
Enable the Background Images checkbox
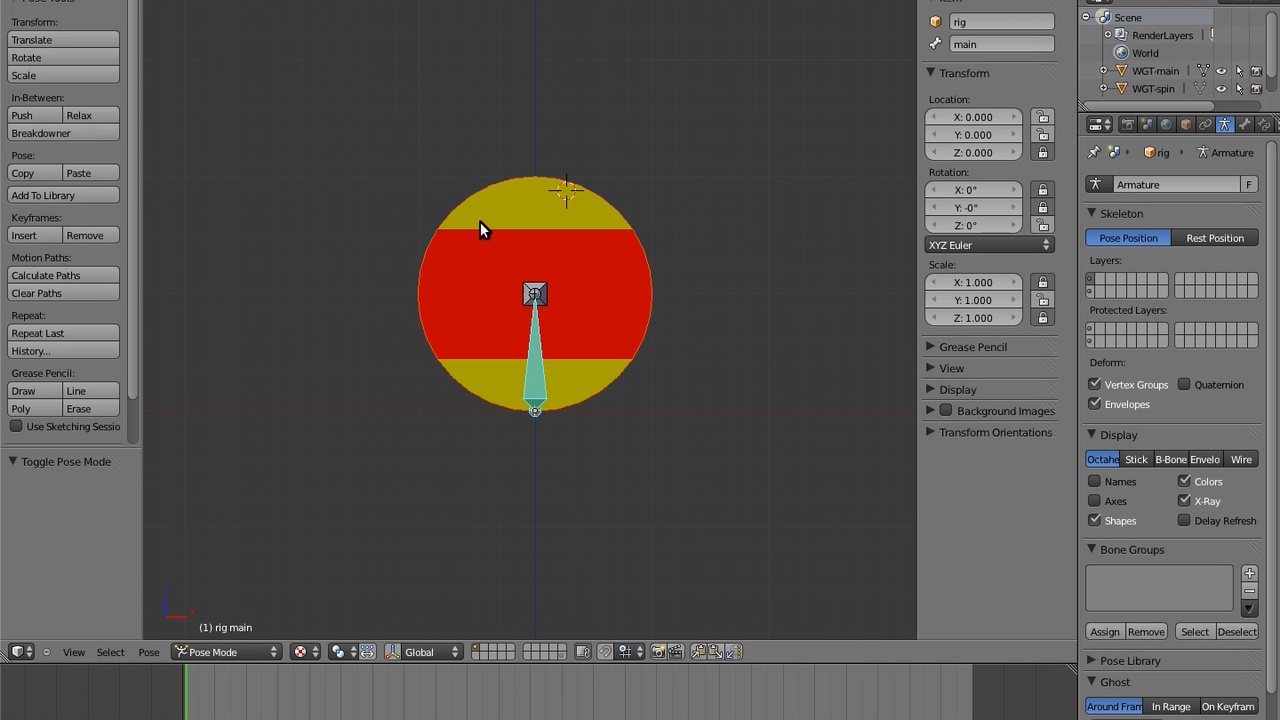pyautogui.click(x=946, y=411)
